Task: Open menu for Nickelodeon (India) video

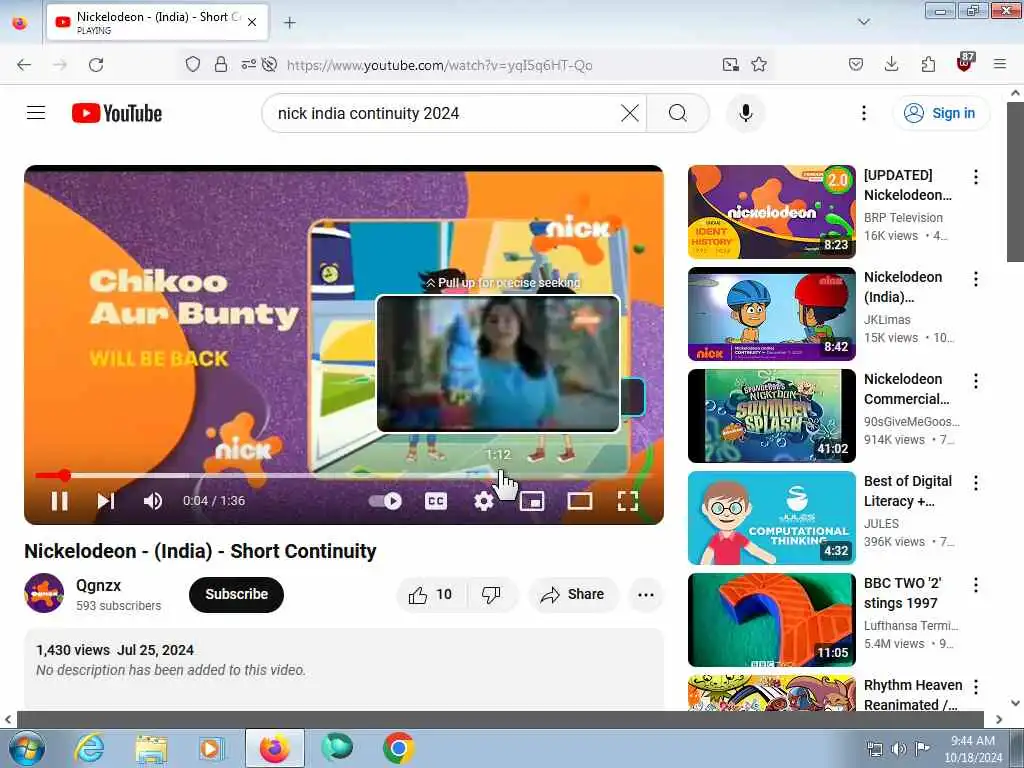Action: pos(975,279)
